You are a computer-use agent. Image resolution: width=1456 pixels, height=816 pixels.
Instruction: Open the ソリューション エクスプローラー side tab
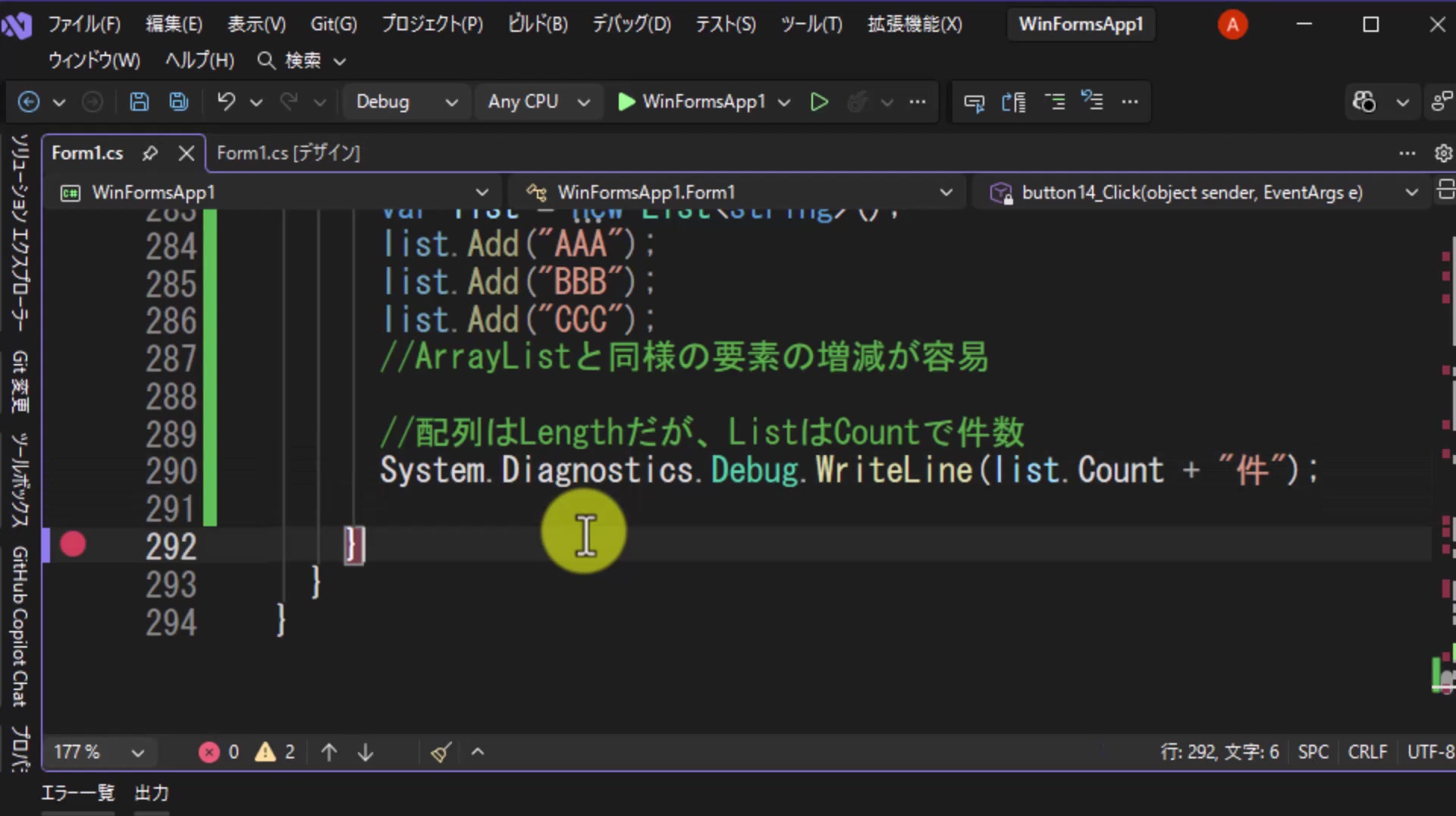[x=20, y=232]
